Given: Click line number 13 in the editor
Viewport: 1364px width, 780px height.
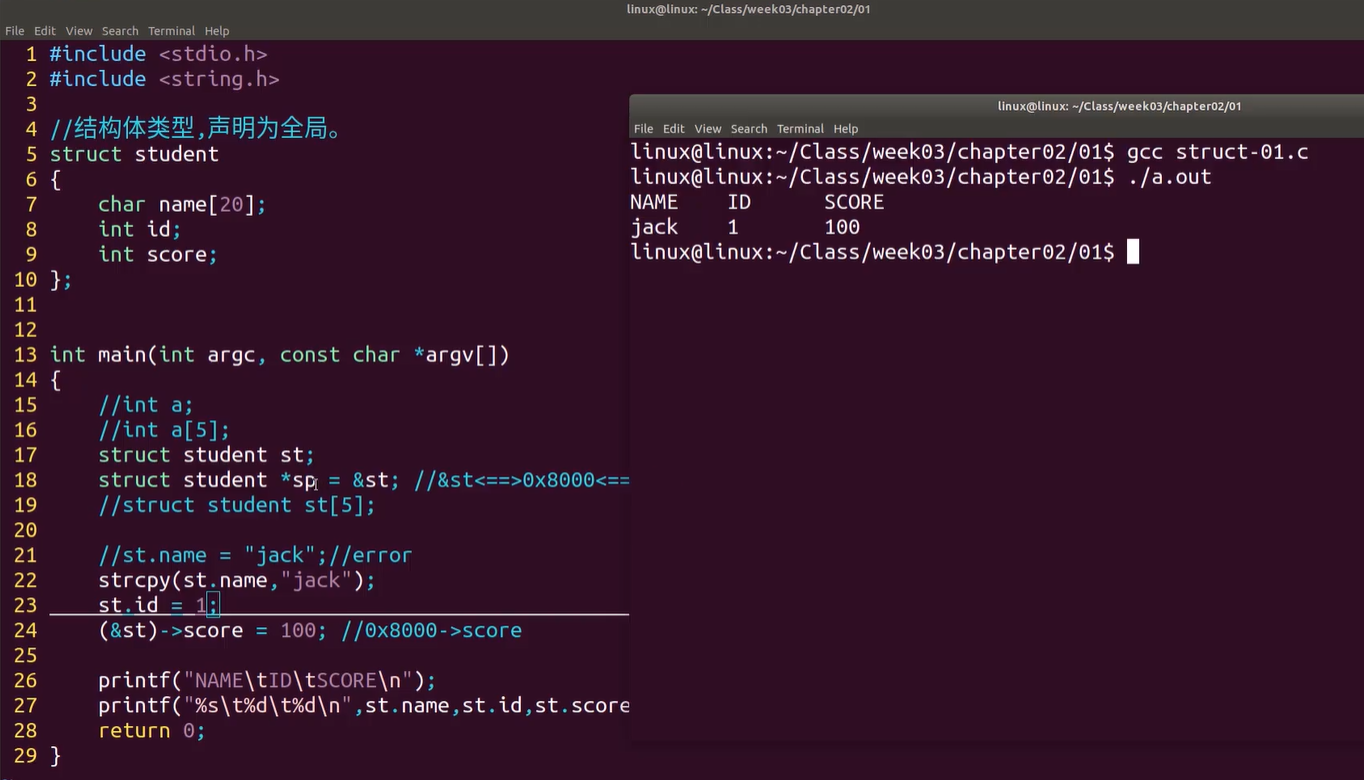Looking at the screenshot, I should 25,355.
